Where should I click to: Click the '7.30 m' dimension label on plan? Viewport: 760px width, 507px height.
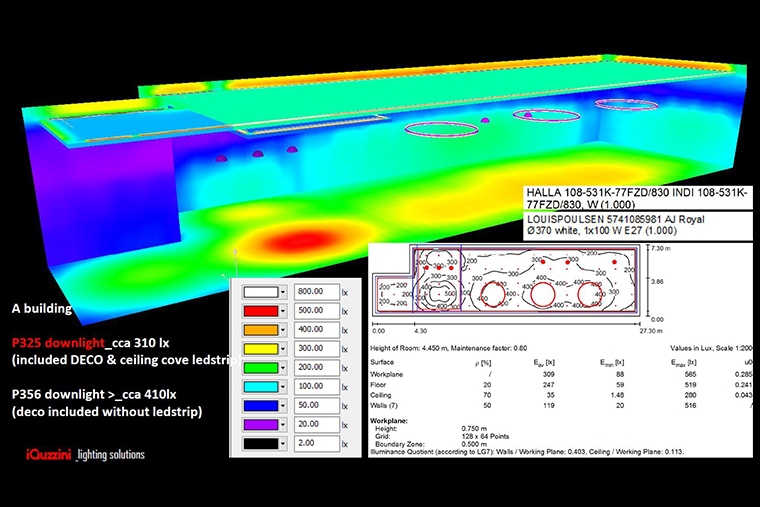661,248
